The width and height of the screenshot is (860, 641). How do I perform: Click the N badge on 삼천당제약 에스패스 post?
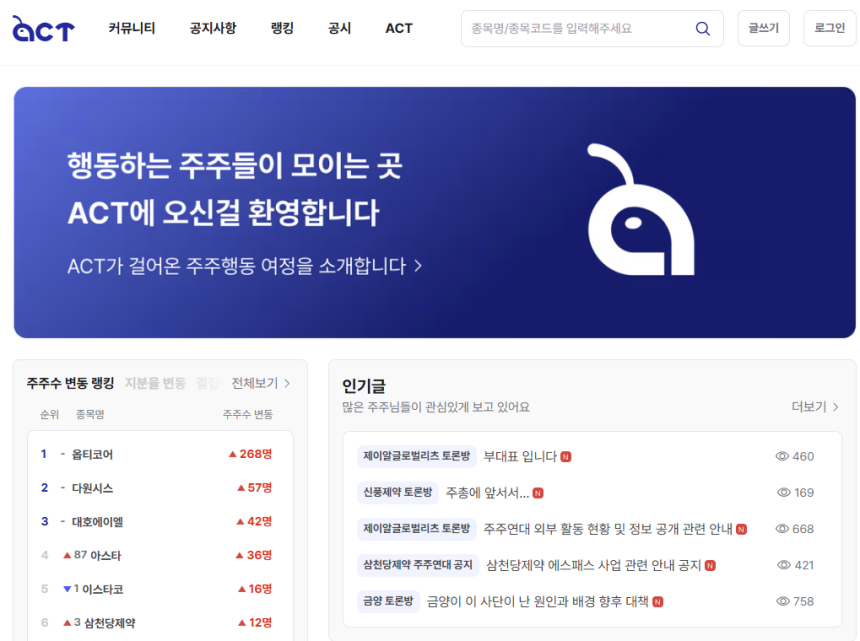[710, 565]
